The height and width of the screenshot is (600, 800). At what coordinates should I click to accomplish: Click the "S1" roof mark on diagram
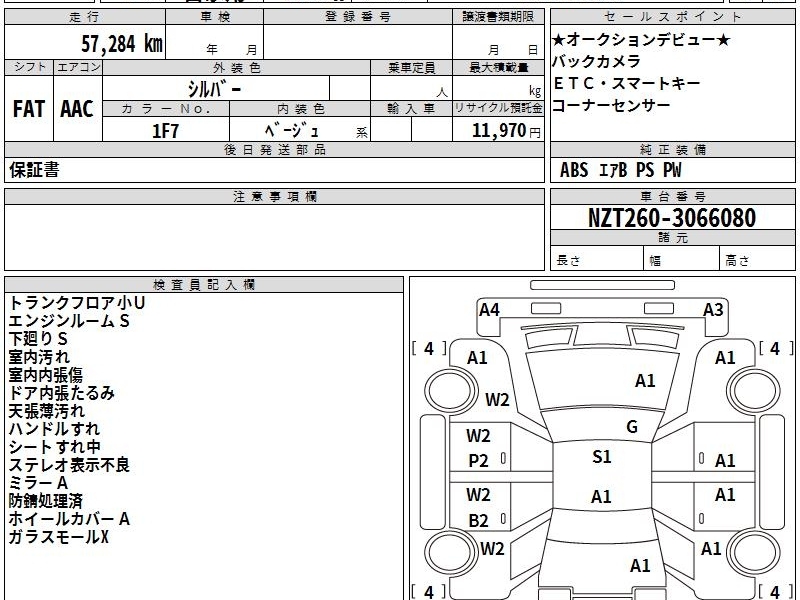[x=602, y=457]
